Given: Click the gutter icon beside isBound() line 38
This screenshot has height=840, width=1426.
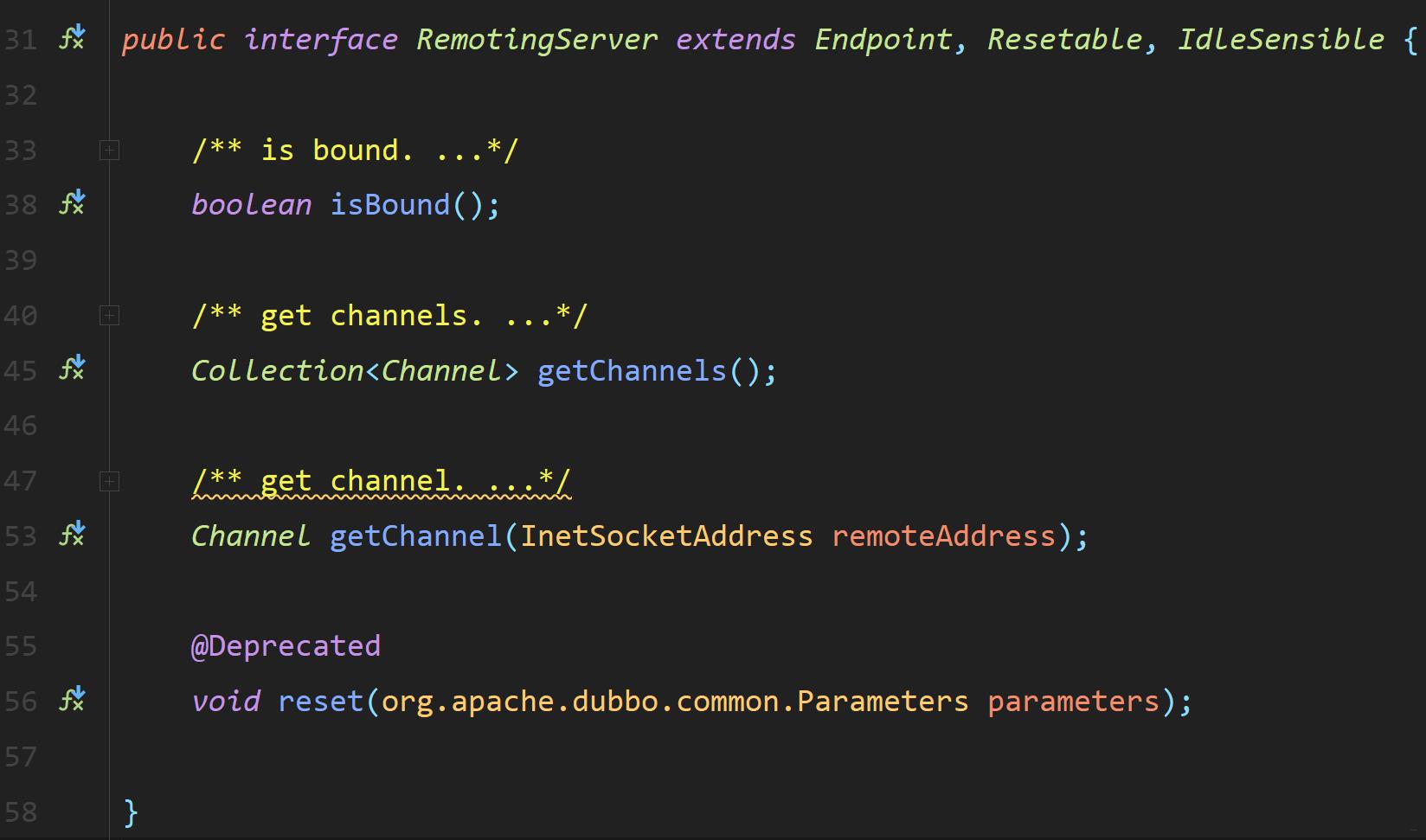Looking at the screenshot, I should coord(72,202).
